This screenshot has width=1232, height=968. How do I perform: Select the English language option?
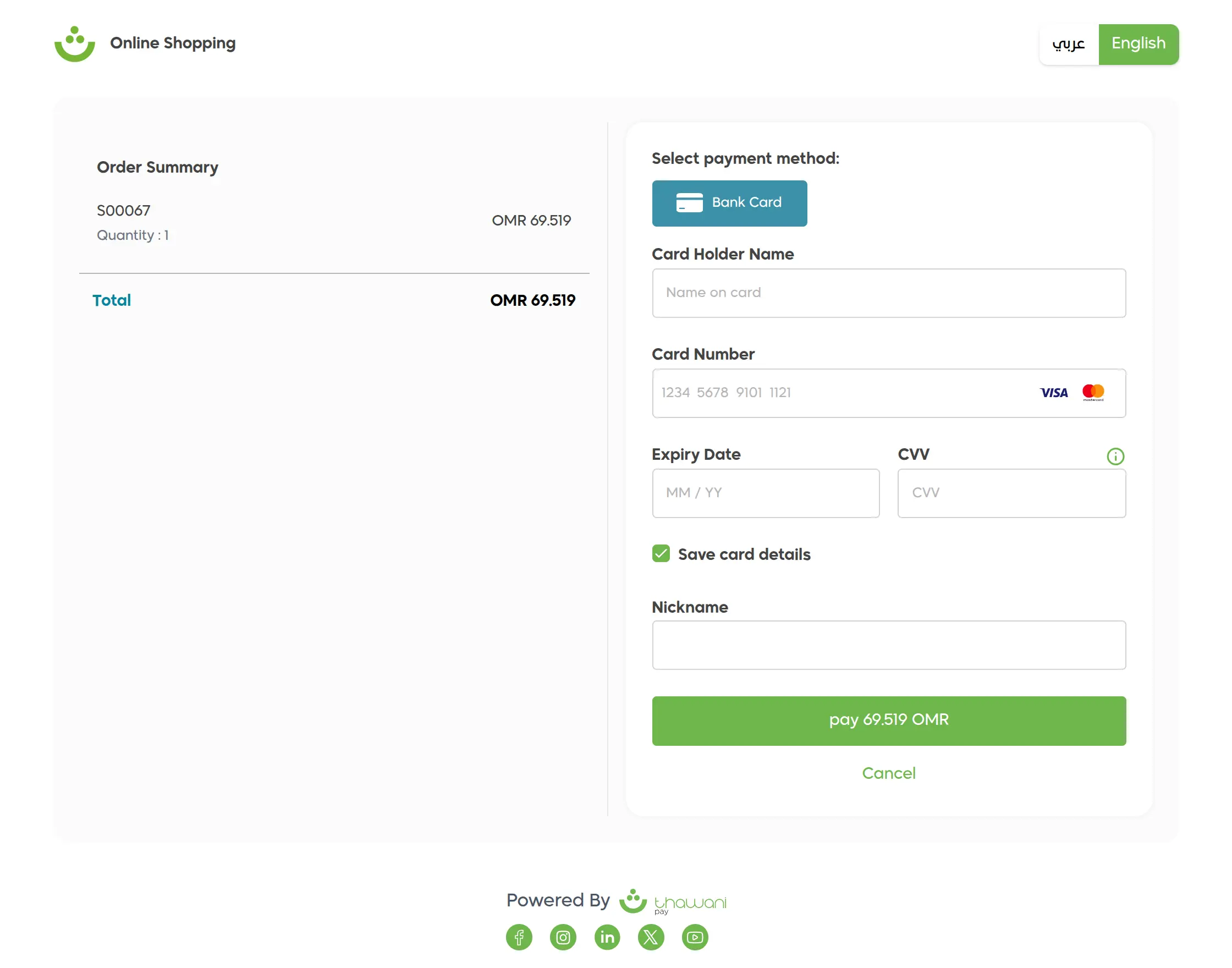1138,44
